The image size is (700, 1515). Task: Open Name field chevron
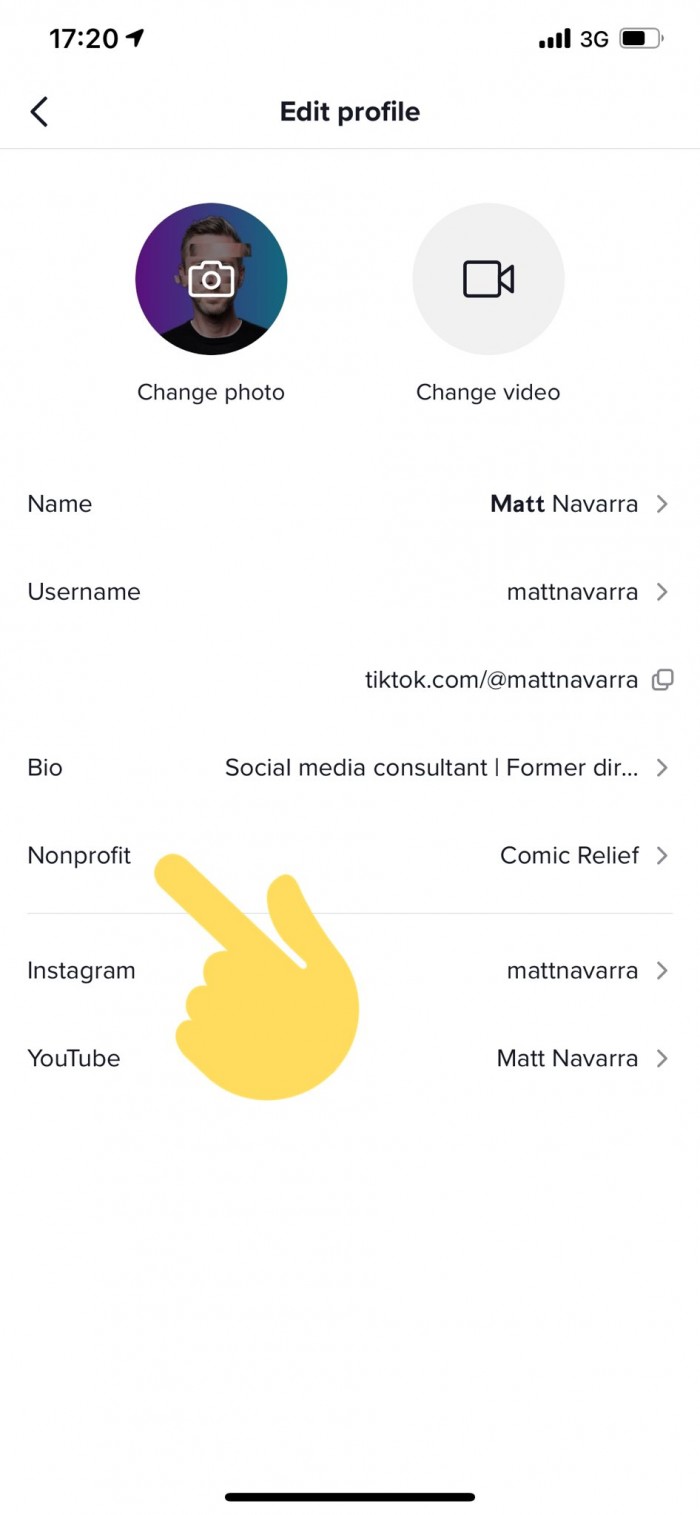point(662,504)
